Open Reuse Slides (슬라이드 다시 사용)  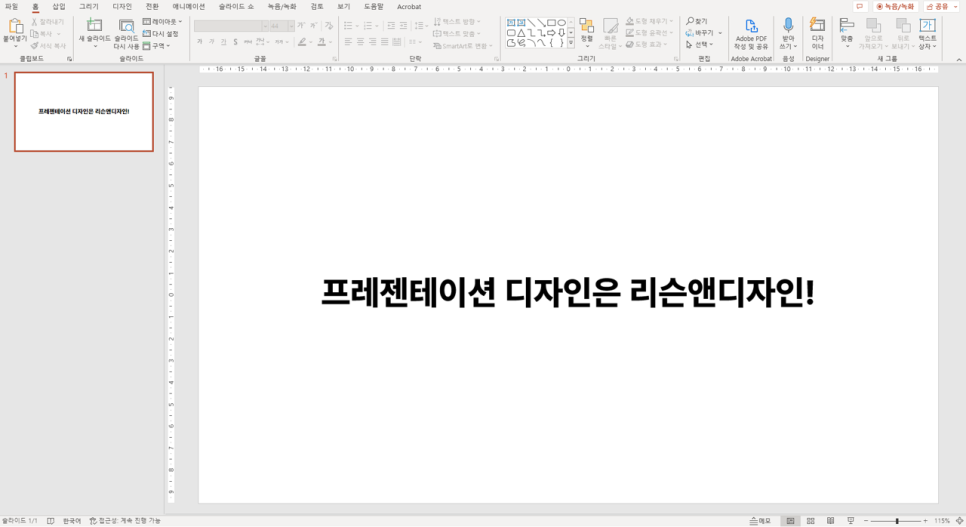tap(126, 33)
